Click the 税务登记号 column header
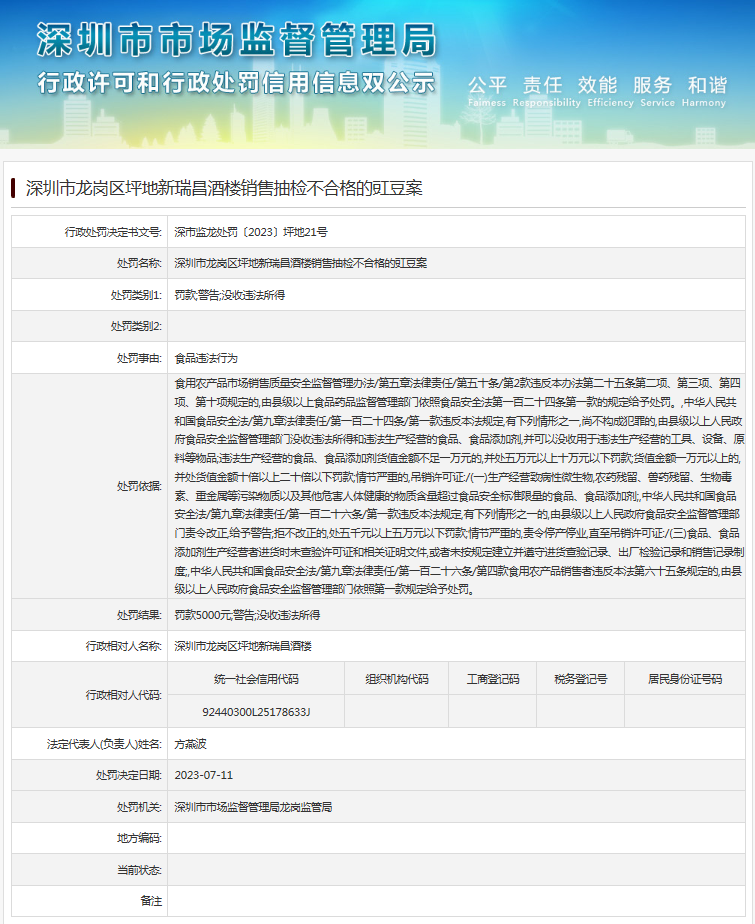Image resolution: width=755 pixels, height=924 pixels. 581,679
